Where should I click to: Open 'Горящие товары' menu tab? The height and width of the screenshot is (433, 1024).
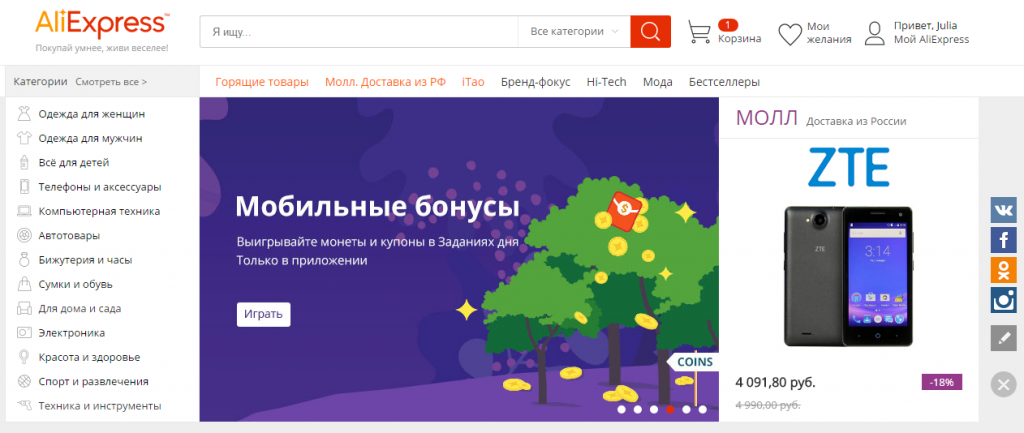point(262,82)
